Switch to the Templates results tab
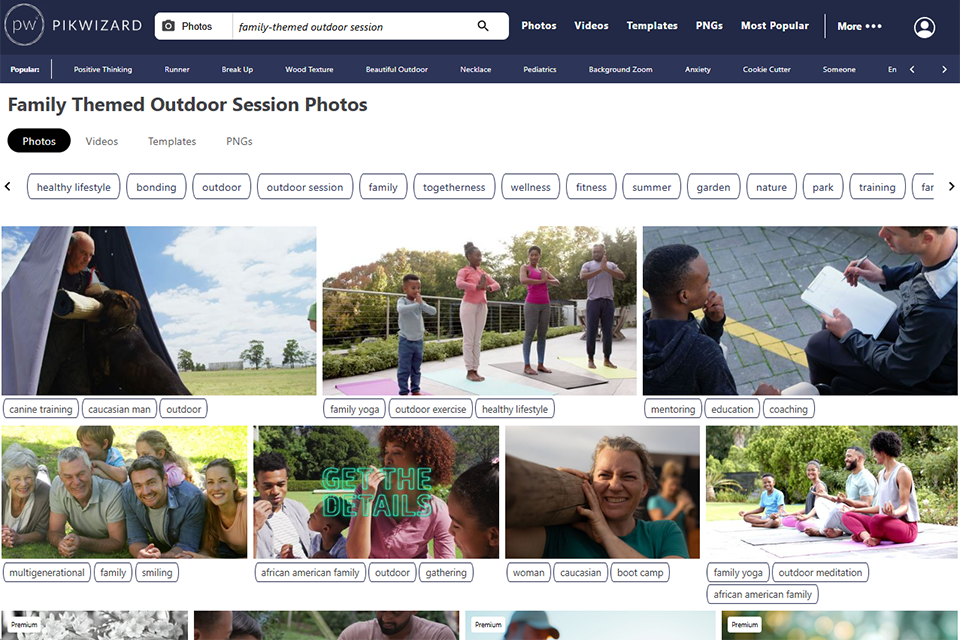The image size is (960, 640). [x=172, y=141]
